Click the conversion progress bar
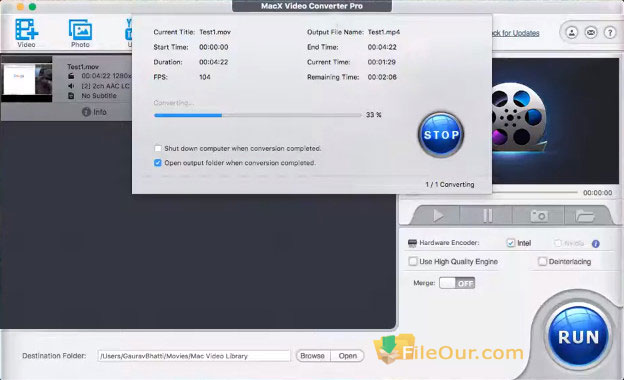The height and width of the screenshot is (380, 624). pos(257,115)
